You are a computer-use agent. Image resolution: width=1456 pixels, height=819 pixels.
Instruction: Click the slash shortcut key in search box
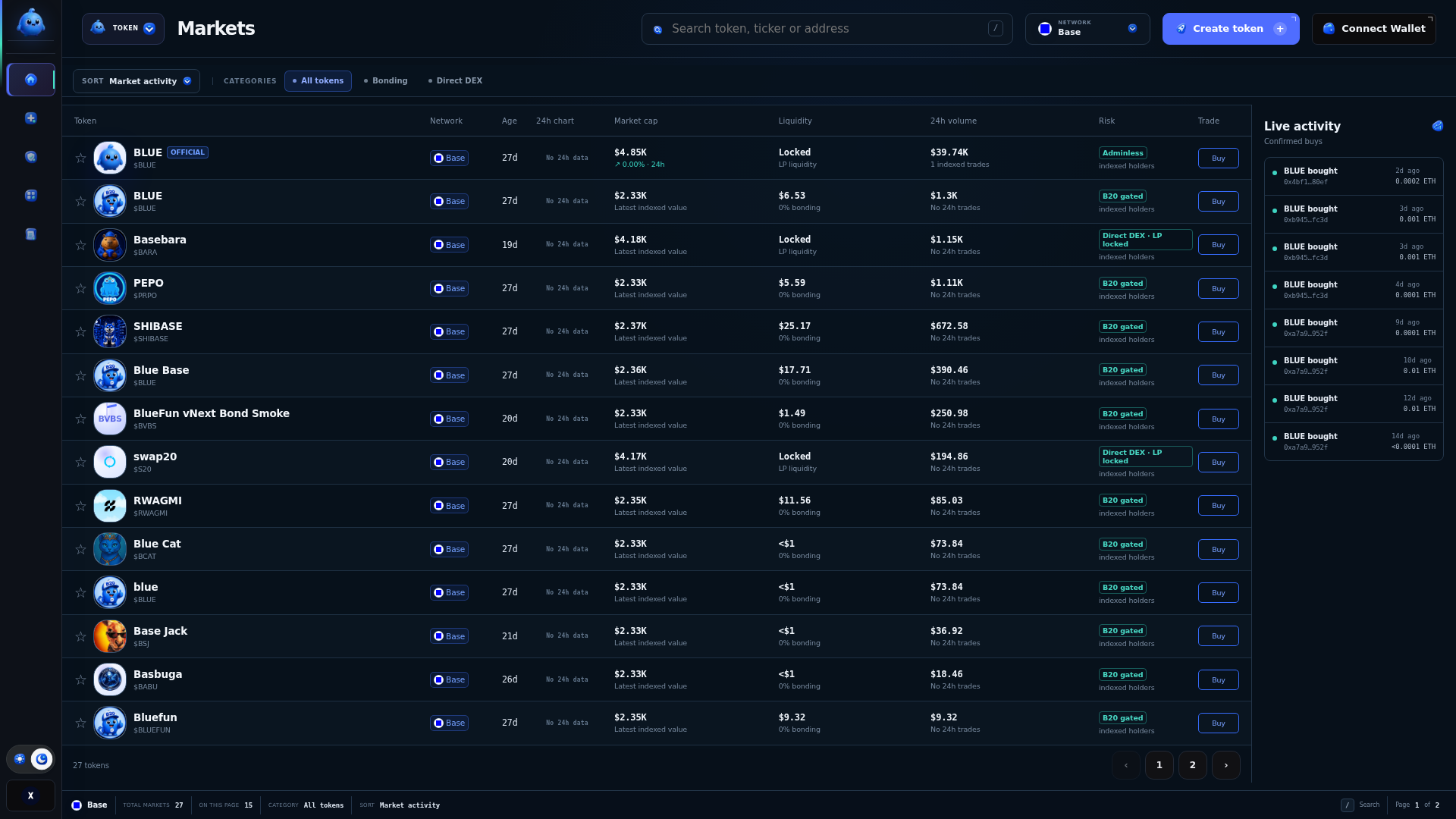(996, 29)
